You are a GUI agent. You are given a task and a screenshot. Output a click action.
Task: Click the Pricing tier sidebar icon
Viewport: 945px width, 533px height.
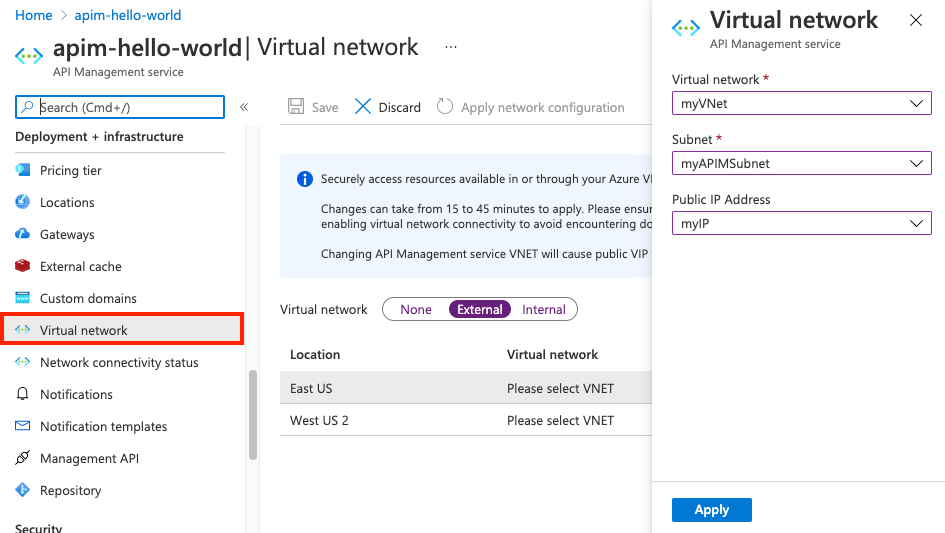pyautogui.click(x=23, y=170)
